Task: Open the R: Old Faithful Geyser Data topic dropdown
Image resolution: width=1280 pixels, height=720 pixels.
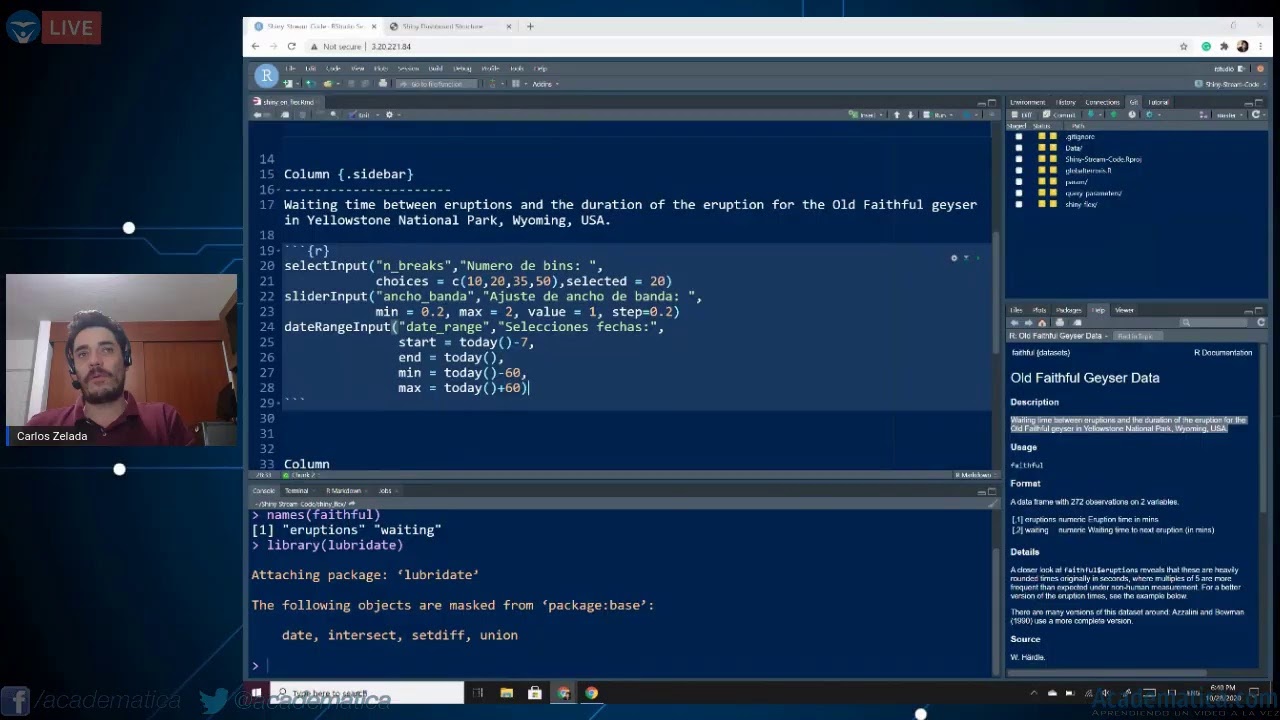Action: (1058, 336)
